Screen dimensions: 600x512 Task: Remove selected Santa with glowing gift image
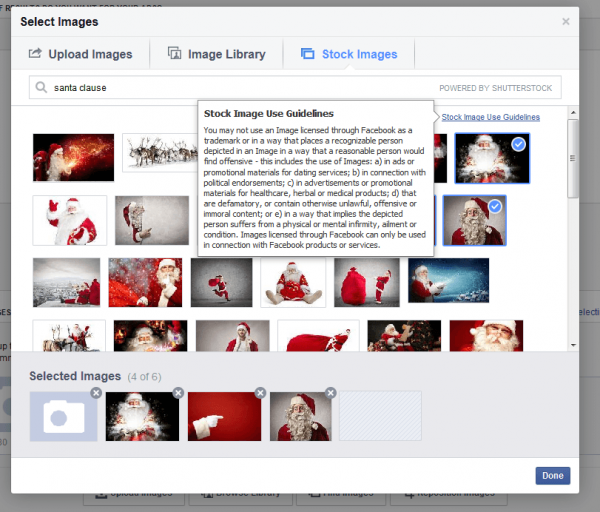178,393
